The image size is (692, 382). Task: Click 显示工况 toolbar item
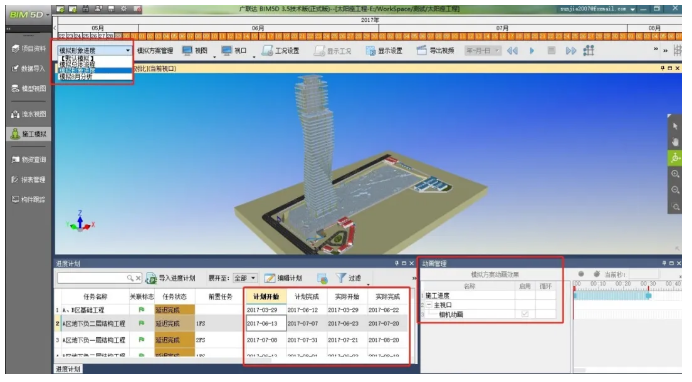pyautogui.click(x=333, y=51)
